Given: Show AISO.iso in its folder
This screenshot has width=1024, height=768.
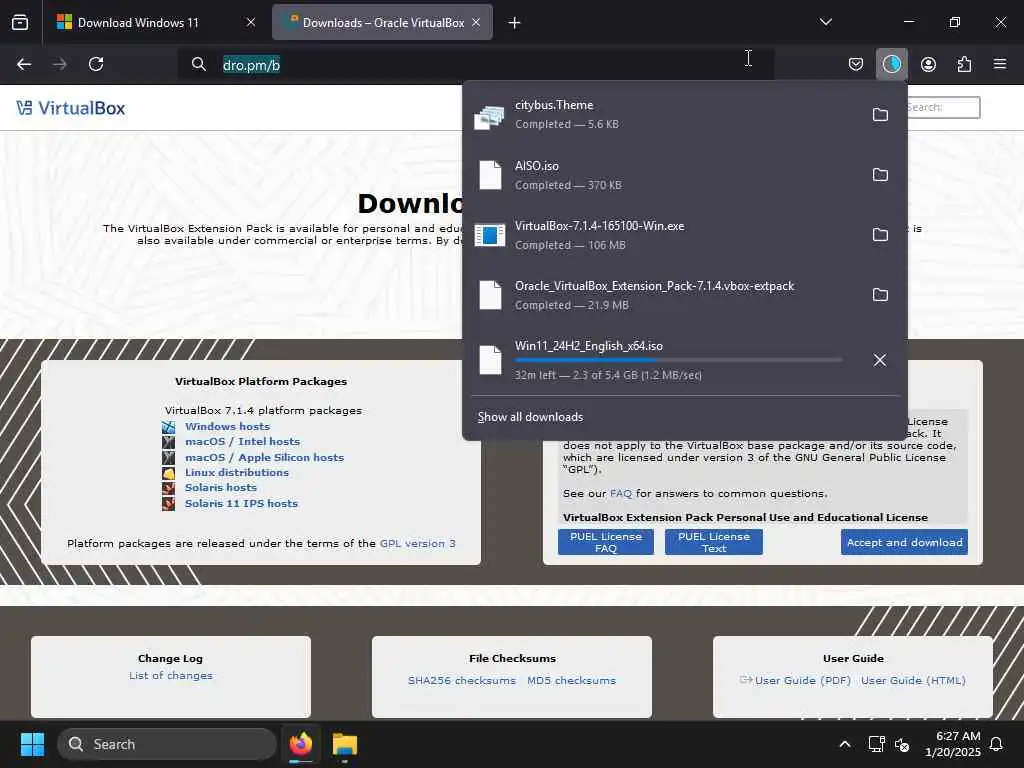Looking at the screenshot, I should point(880,174).
